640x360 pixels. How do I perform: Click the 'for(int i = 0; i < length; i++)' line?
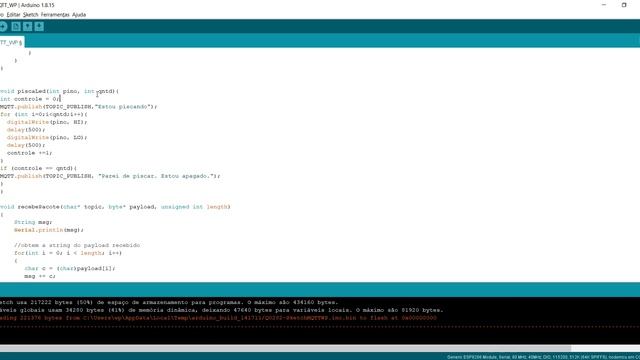click(x=68, y=253)
